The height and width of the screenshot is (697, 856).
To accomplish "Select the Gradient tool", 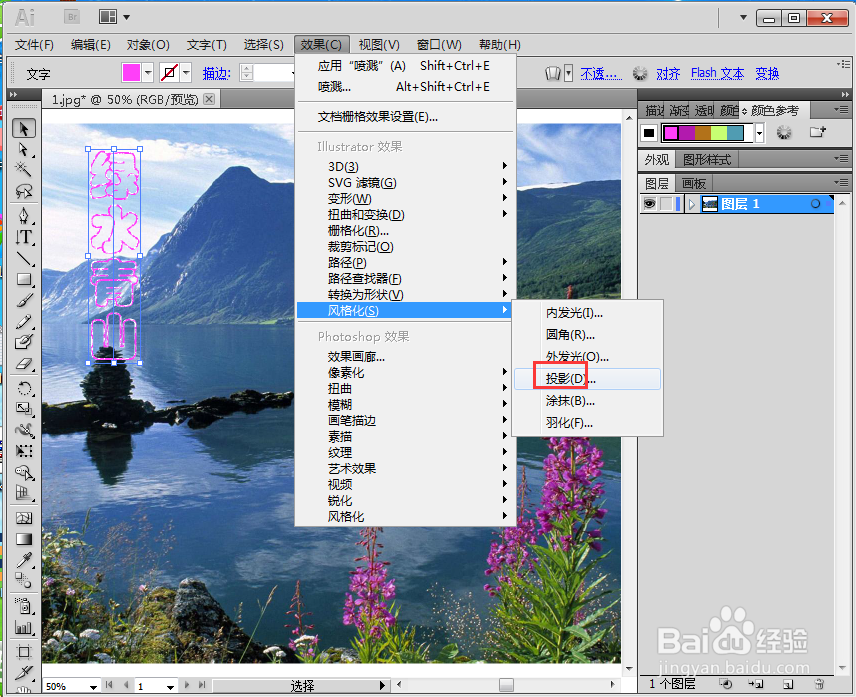I will 23,539.
